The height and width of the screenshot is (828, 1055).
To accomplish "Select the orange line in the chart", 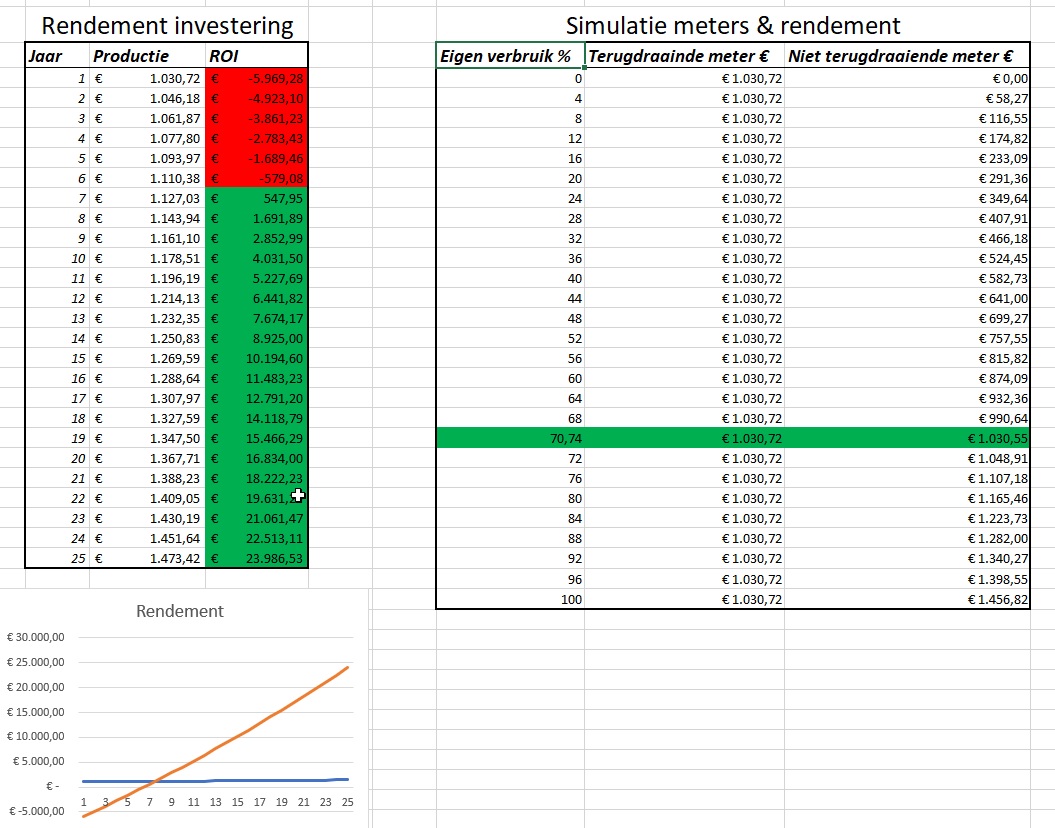I will point(260,727).
